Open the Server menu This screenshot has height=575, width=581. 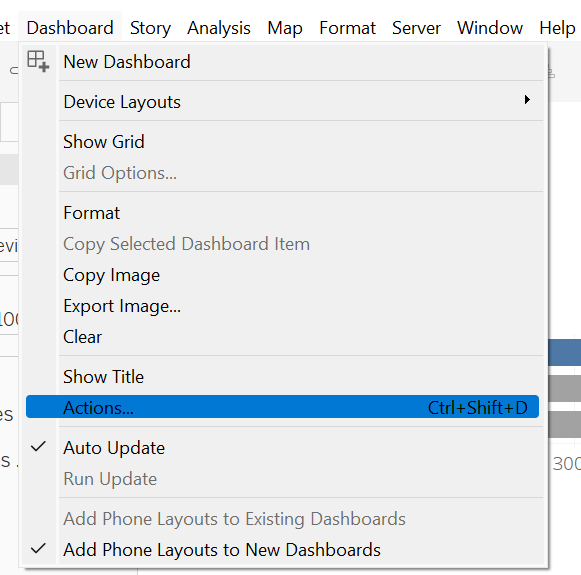tap(416, 28)
